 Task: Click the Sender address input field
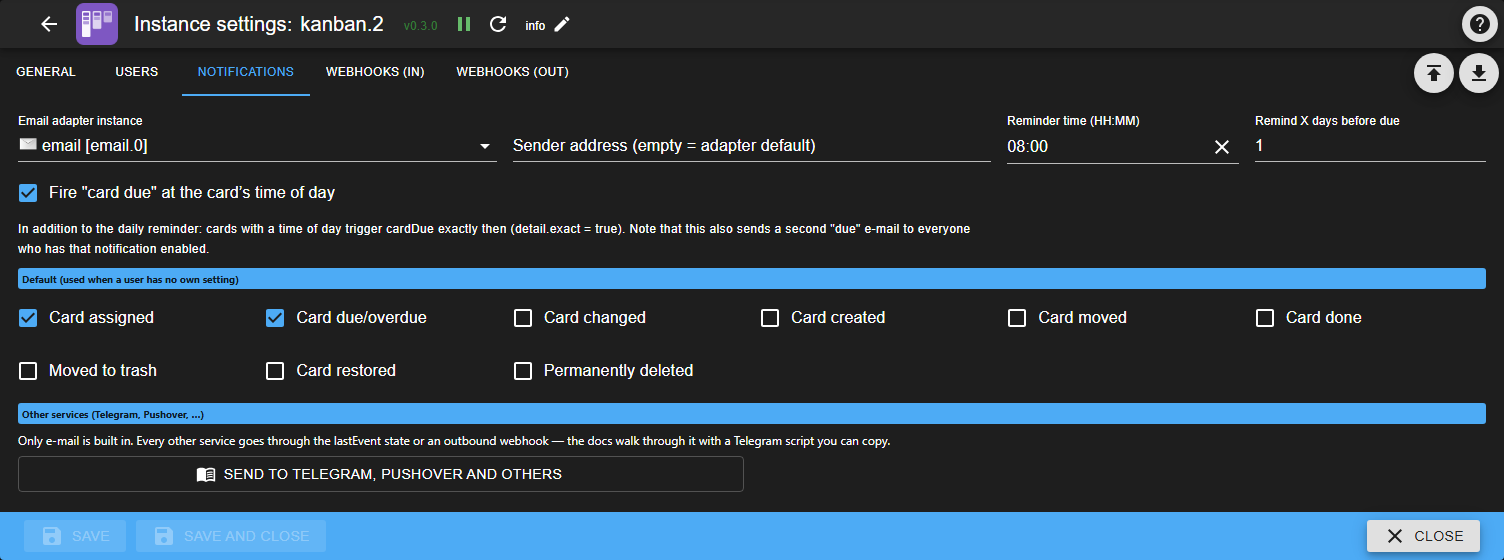point(752,146)
